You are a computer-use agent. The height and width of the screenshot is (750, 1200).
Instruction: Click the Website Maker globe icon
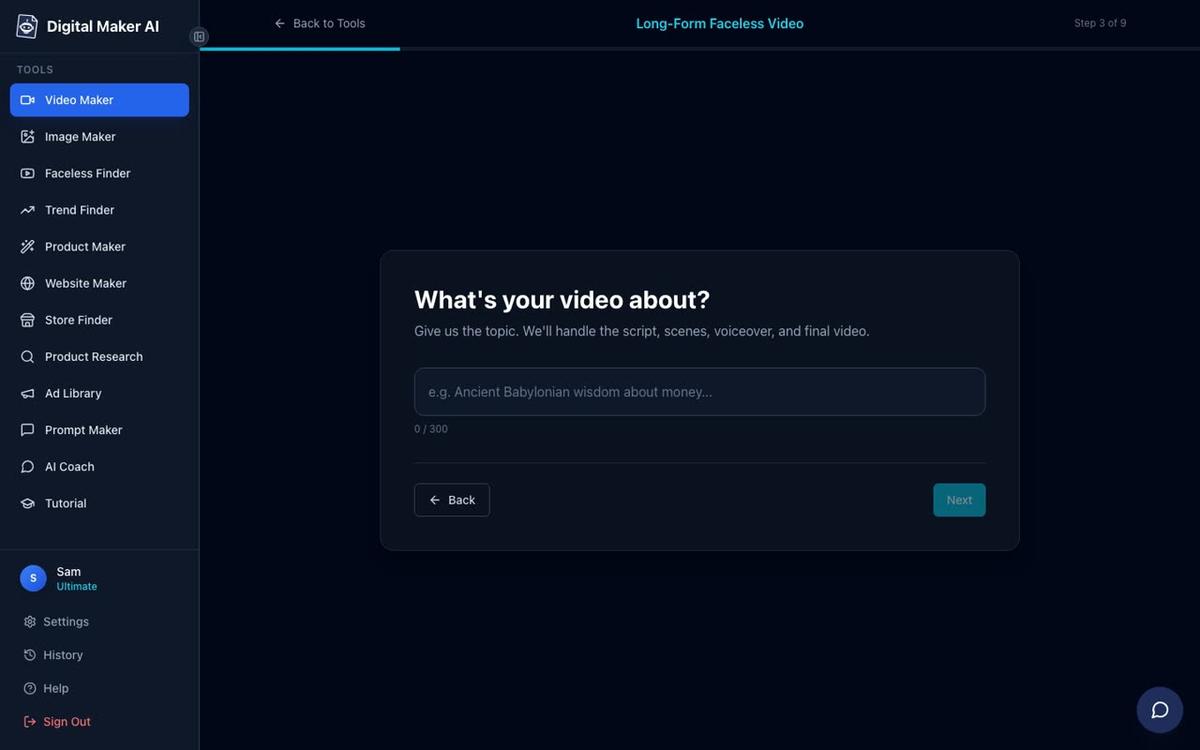click(27, 283)
